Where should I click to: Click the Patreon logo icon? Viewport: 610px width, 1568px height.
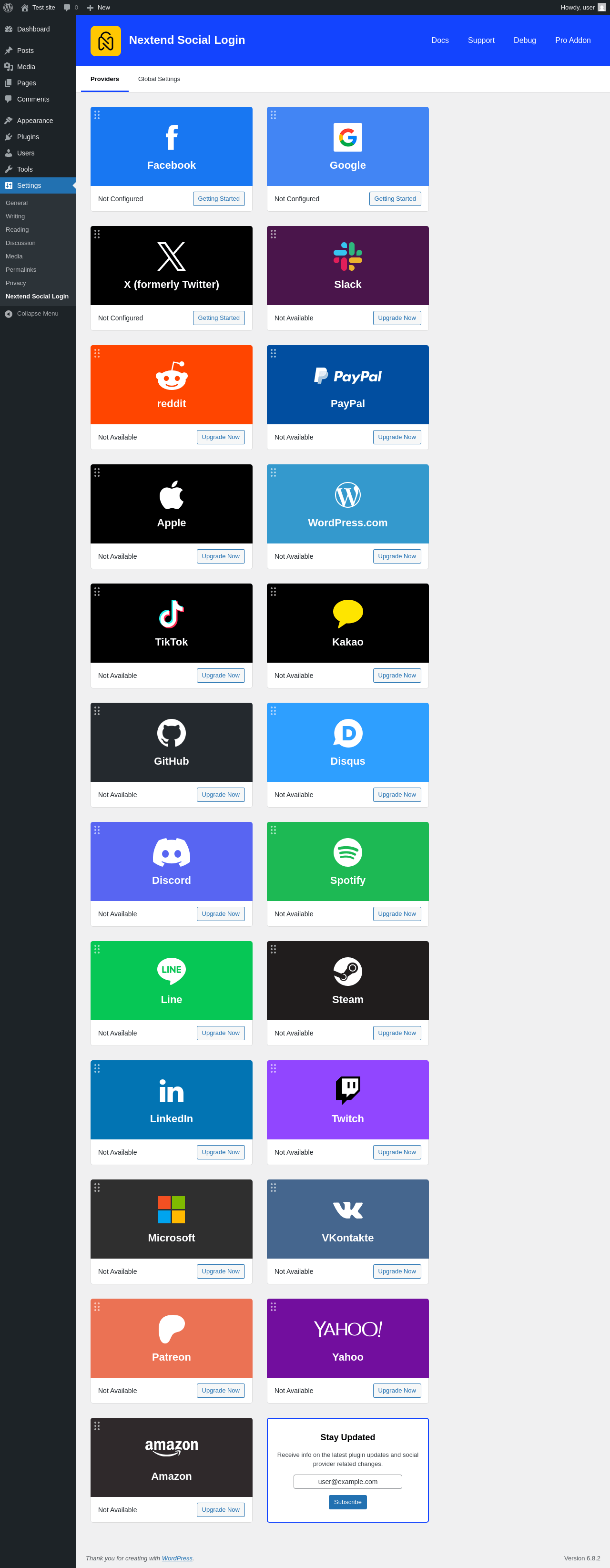click(x=172, y=1329)
